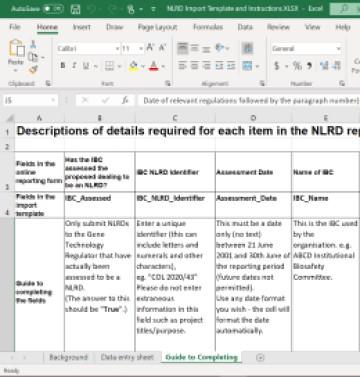360x377 pixels.
Task: Toggle Underline formatting
Action: click(86, 66)
